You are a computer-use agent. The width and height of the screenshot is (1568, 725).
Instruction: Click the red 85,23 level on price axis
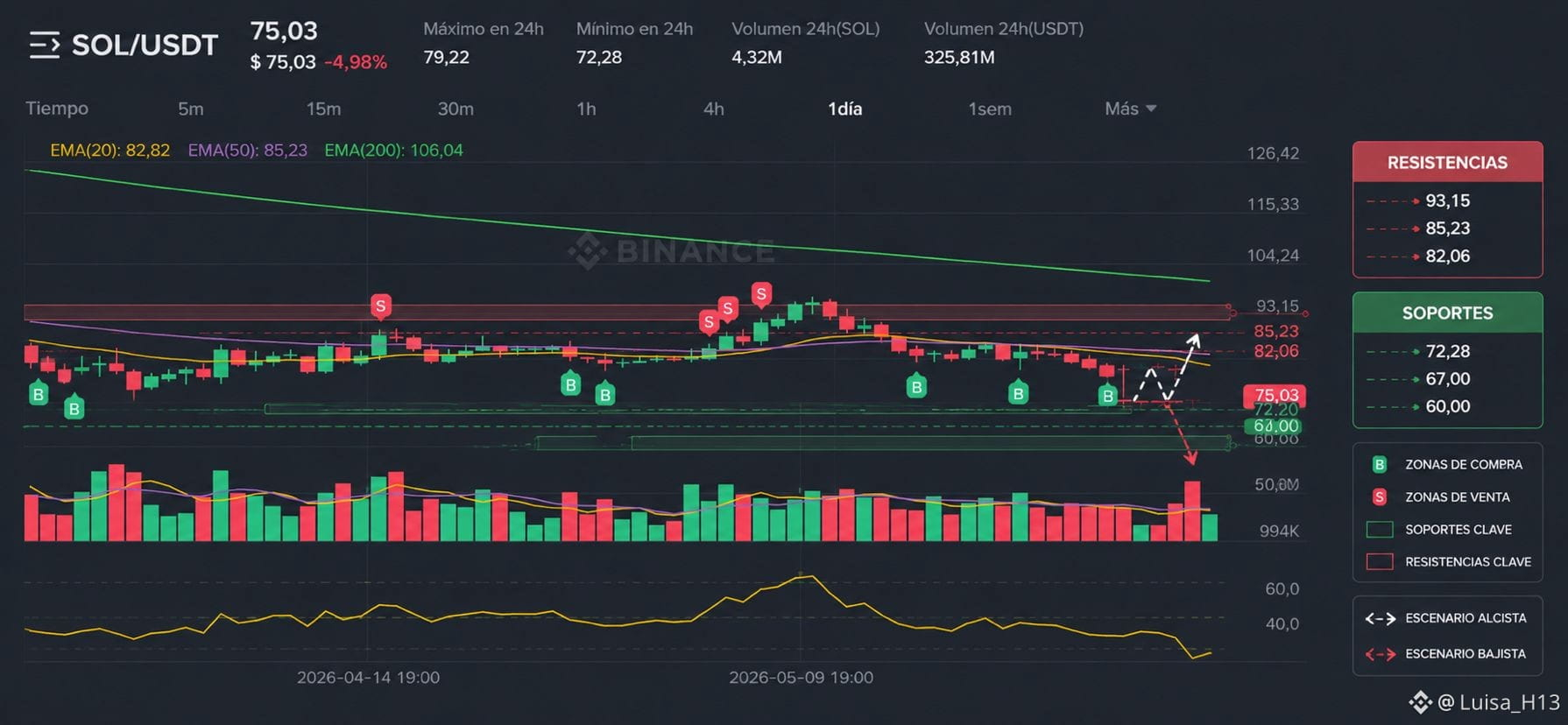point(1275,331)
